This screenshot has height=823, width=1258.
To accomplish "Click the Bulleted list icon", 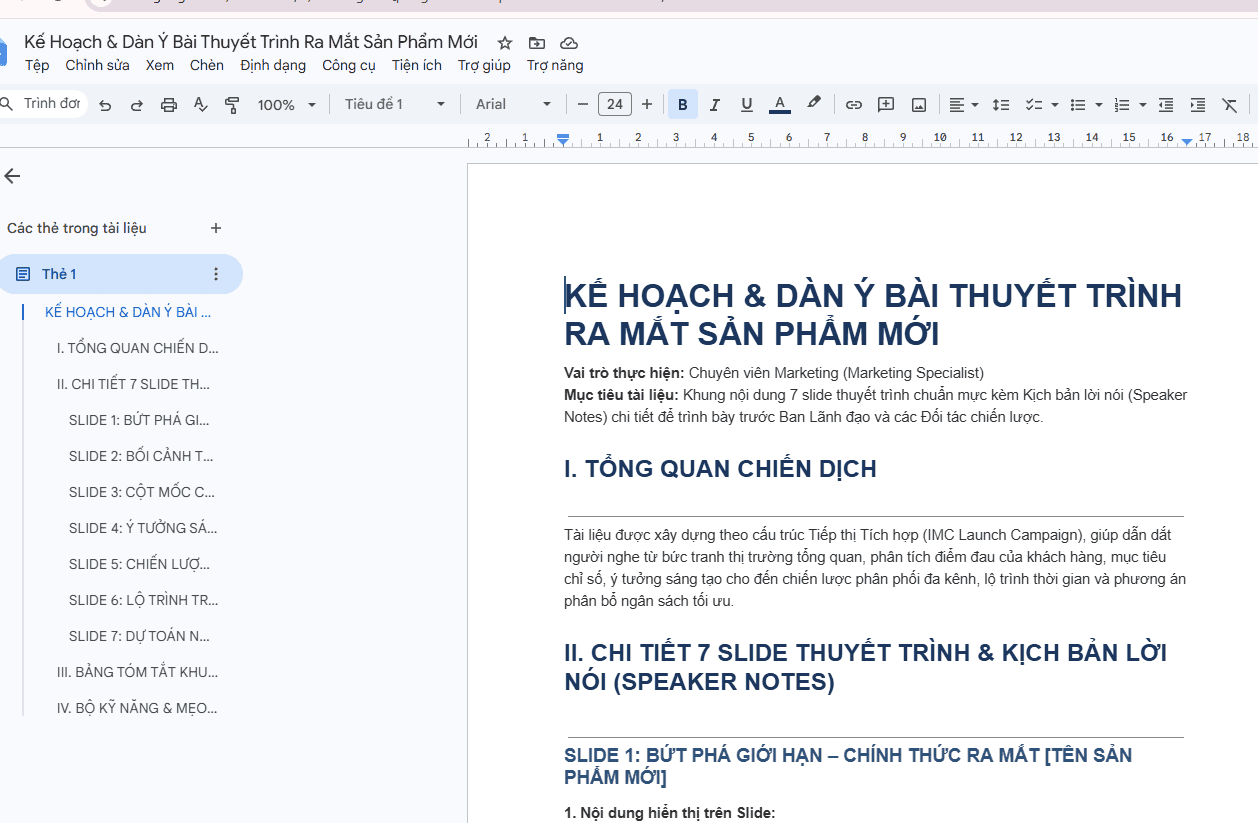I will (1078, 105).
